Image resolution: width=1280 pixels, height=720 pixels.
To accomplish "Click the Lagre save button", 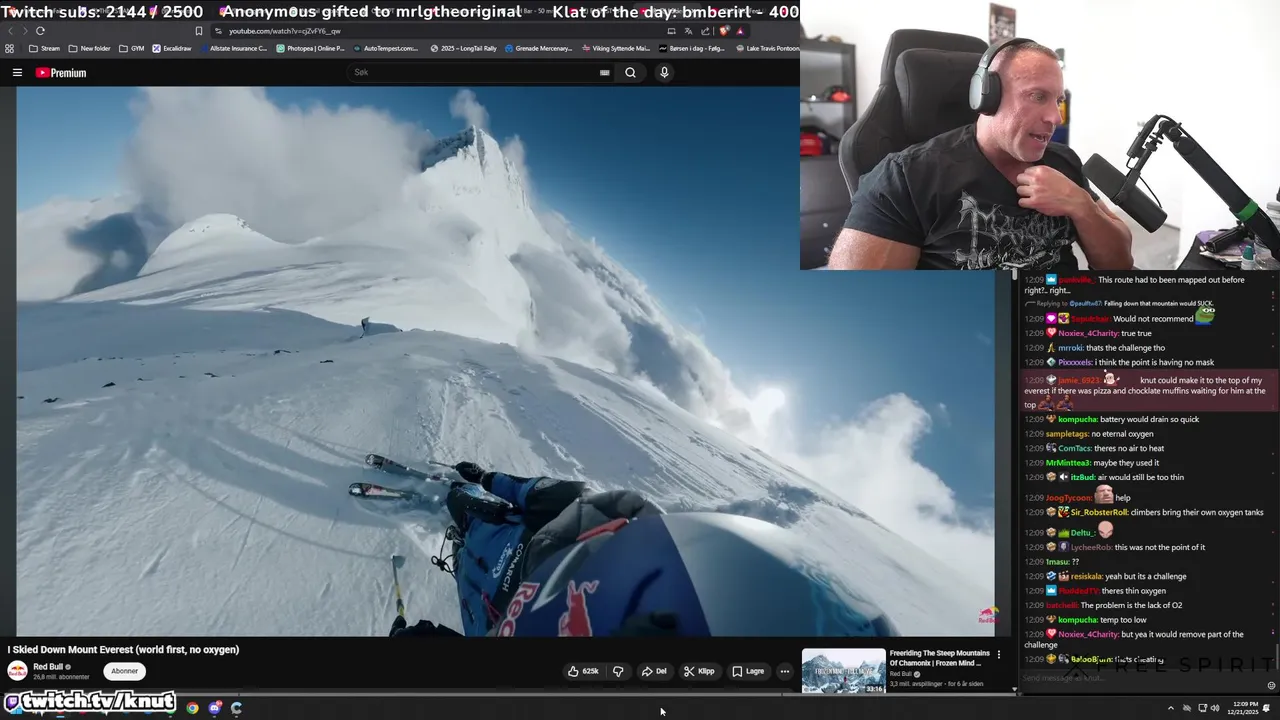I will pos(748,671).
